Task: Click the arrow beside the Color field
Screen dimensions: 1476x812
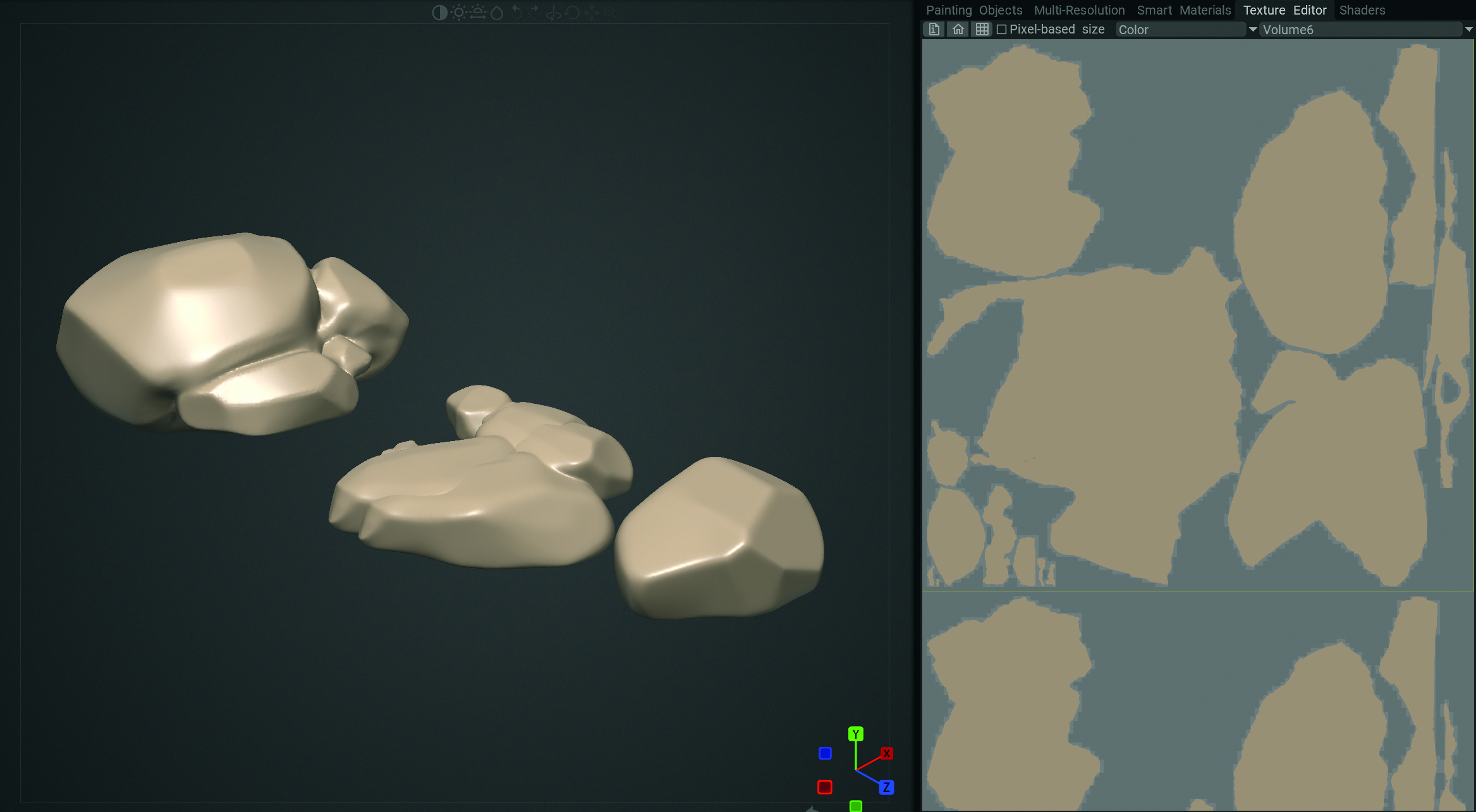Action: pyautogui.click(x=1253, y=30)
